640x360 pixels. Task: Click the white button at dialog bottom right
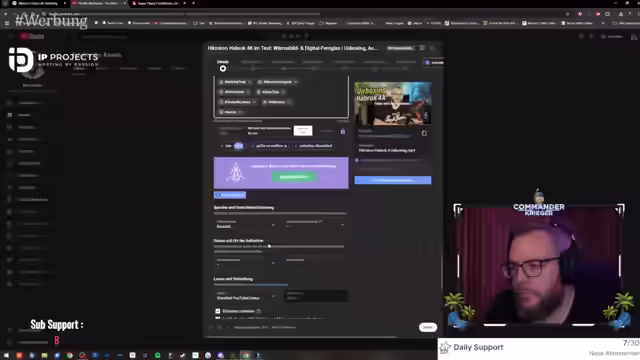(x=428, y=327)
